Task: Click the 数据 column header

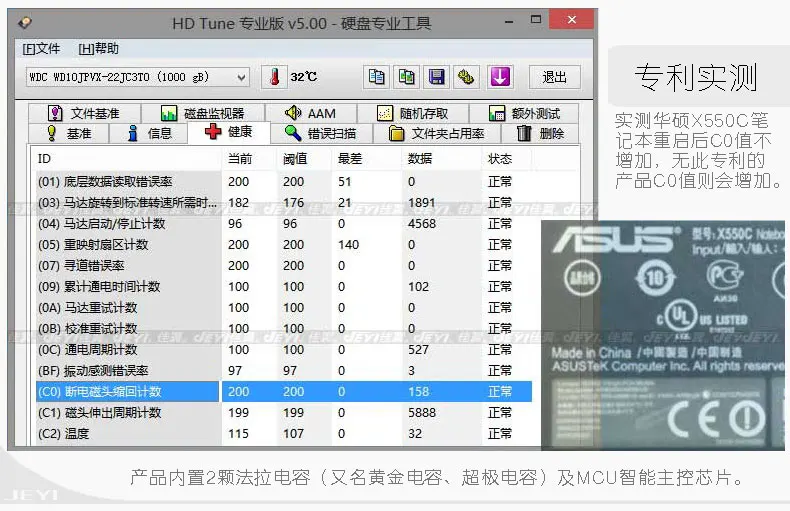Action: click(442, 159)
